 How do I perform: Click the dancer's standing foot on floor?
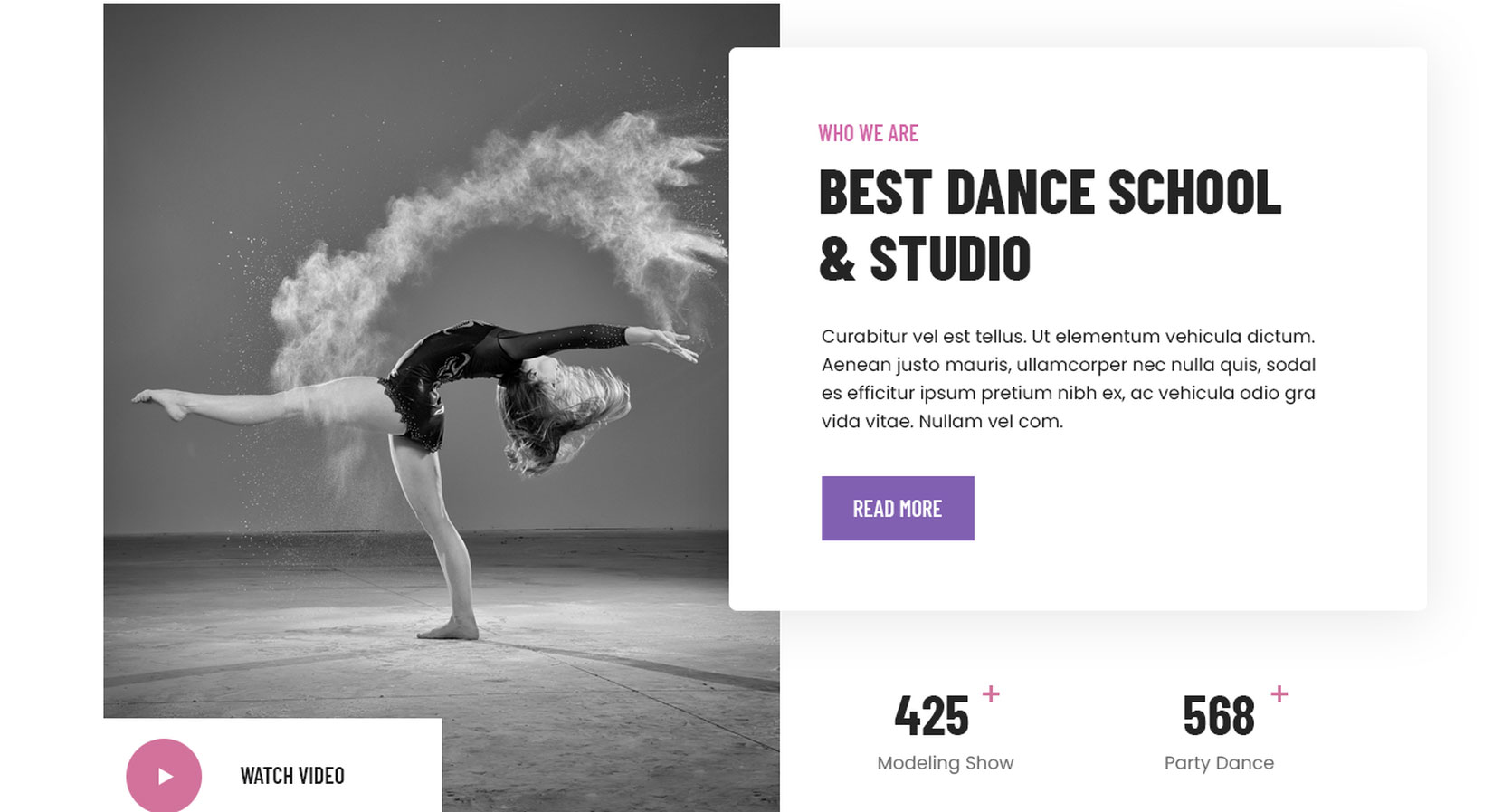tap(449, 629)
